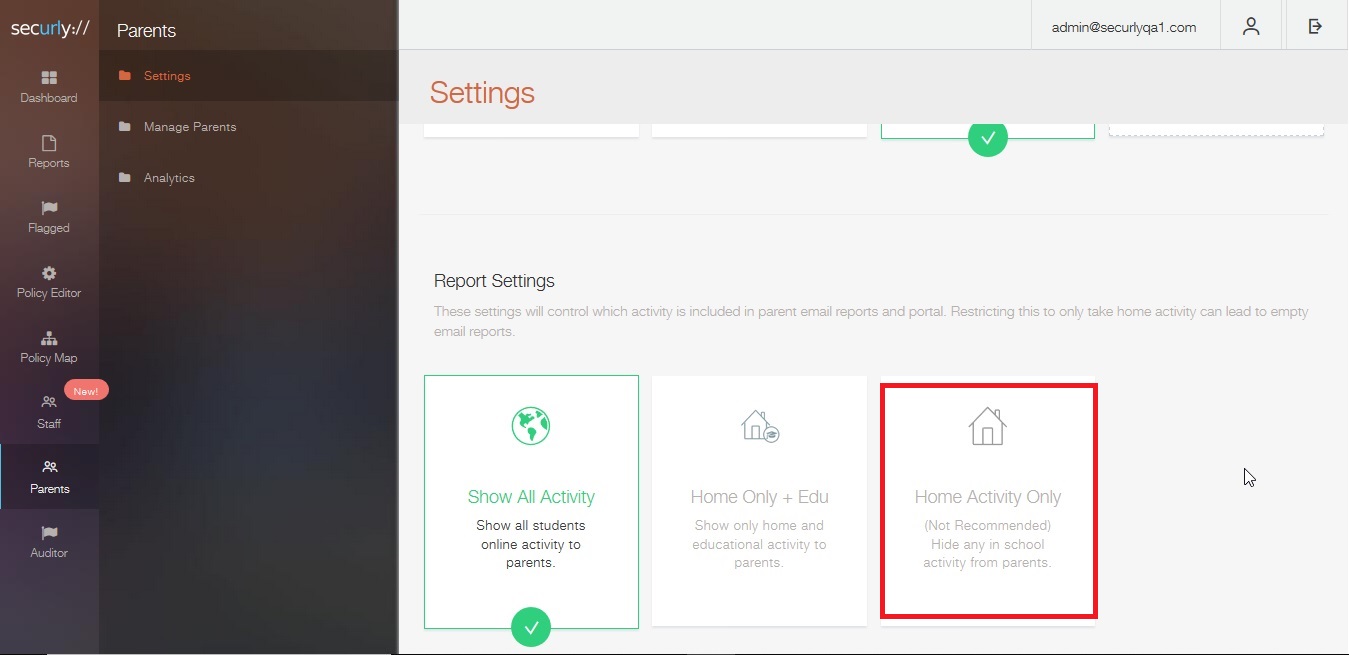Open the Flagged flag icon
Image resolution: width=1349 pixels, height=655 pixels.
pyautogui.click(x=49, y=208)
